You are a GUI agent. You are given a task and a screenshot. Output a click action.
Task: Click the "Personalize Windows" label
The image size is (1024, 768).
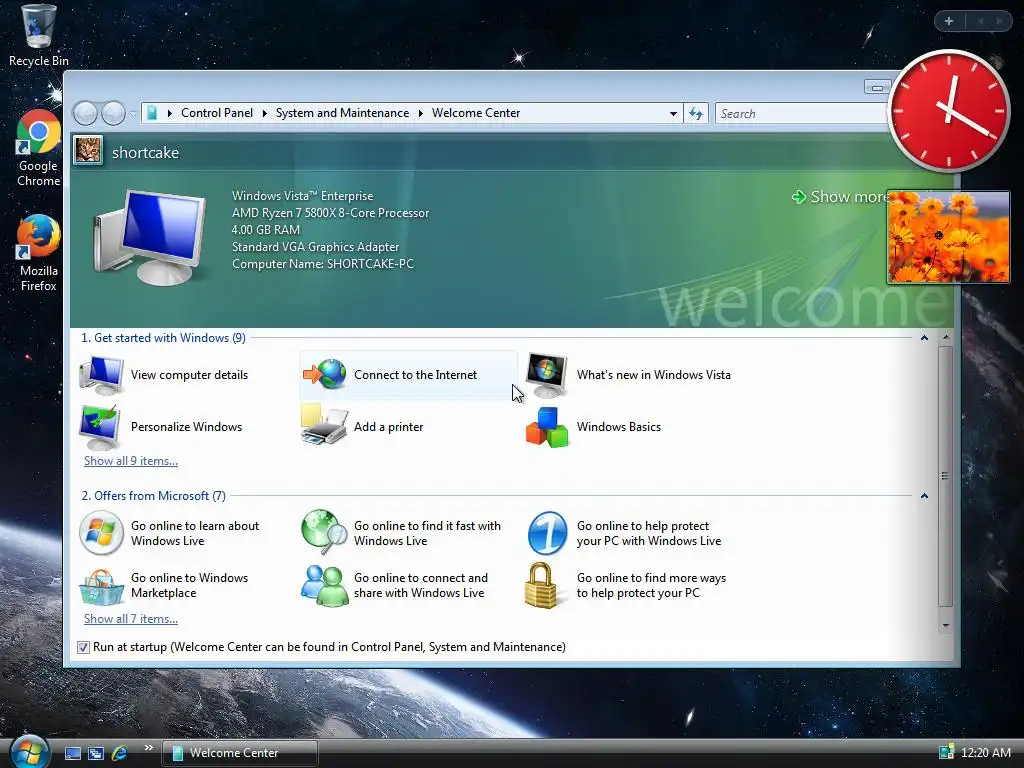(186, 427)
